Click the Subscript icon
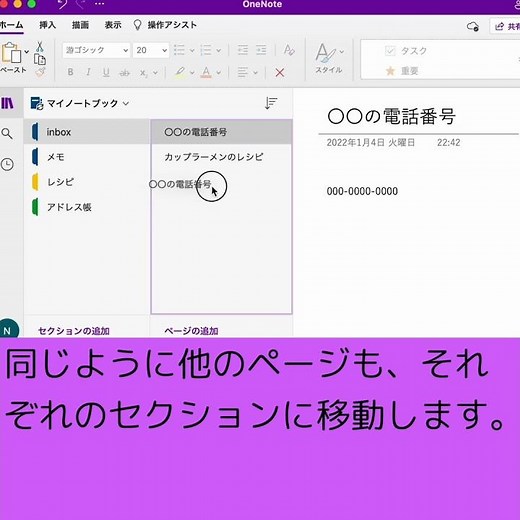 143,73
